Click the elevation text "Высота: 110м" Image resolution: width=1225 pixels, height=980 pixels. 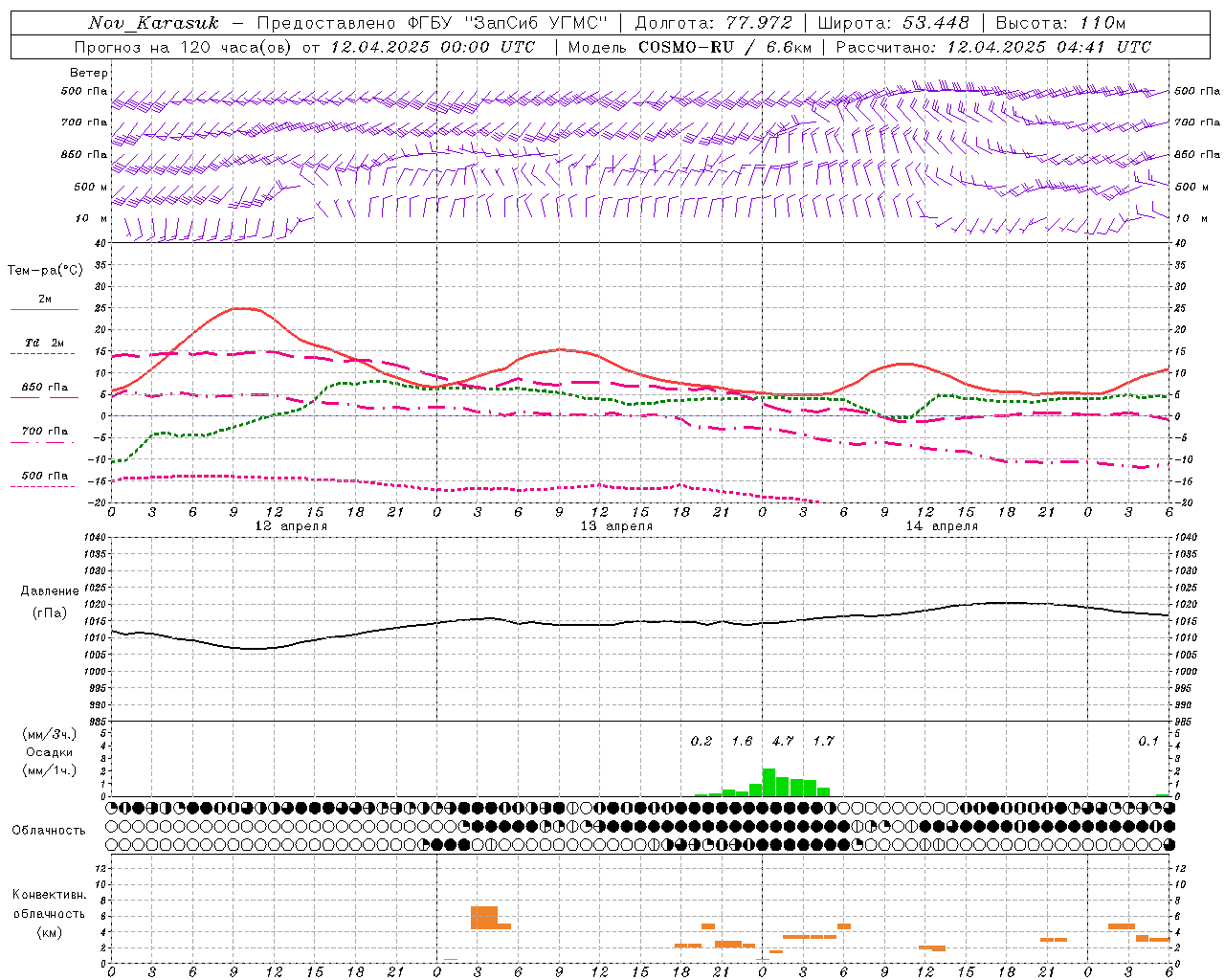[1060, 23]
